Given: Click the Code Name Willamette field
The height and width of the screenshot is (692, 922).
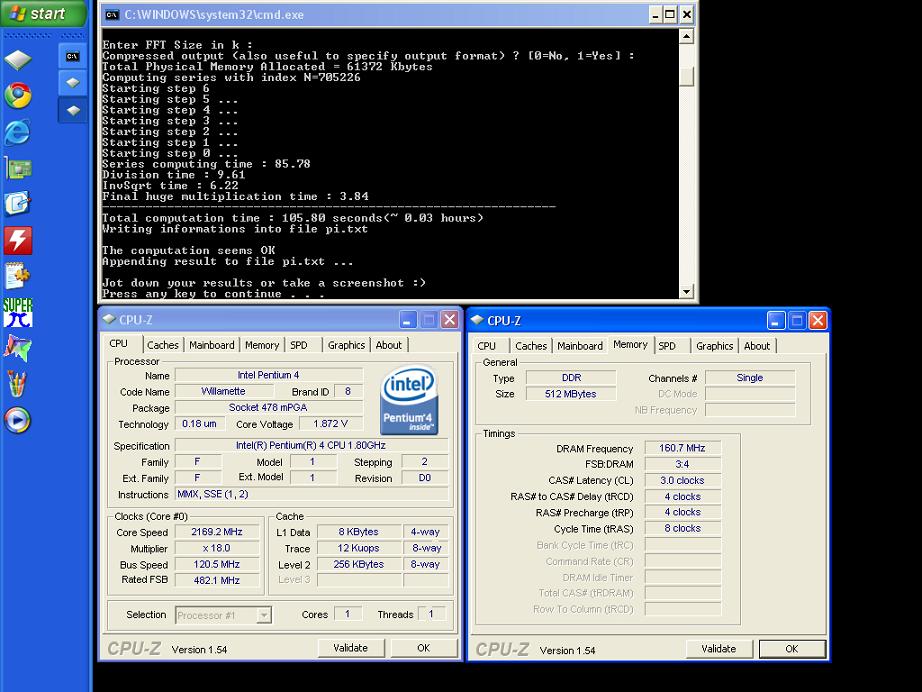Looking at the screenshot, I should point(224,391).
